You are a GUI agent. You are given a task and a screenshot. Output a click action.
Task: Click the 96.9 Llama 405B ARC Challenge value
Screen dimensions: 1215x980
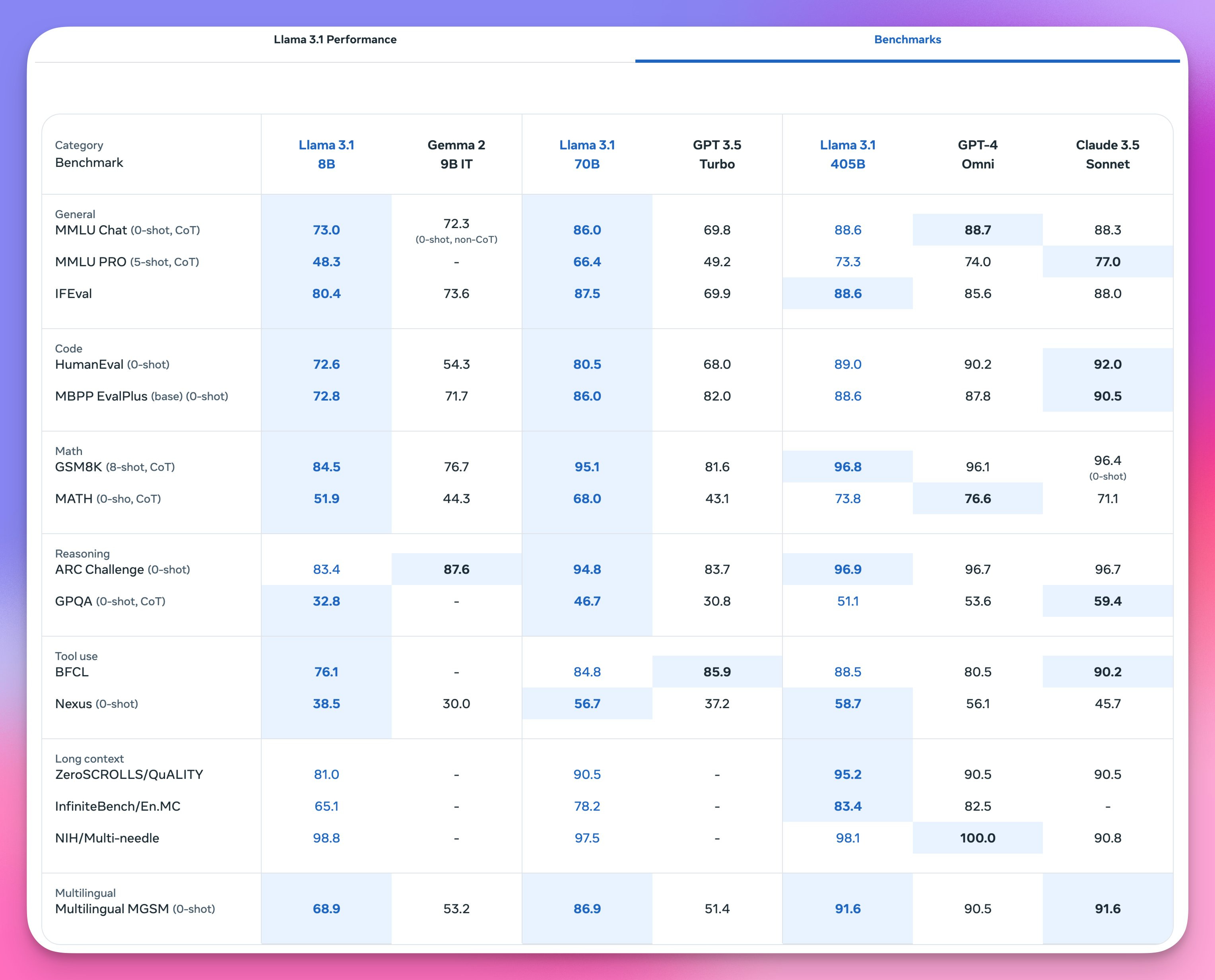(848, 569)
